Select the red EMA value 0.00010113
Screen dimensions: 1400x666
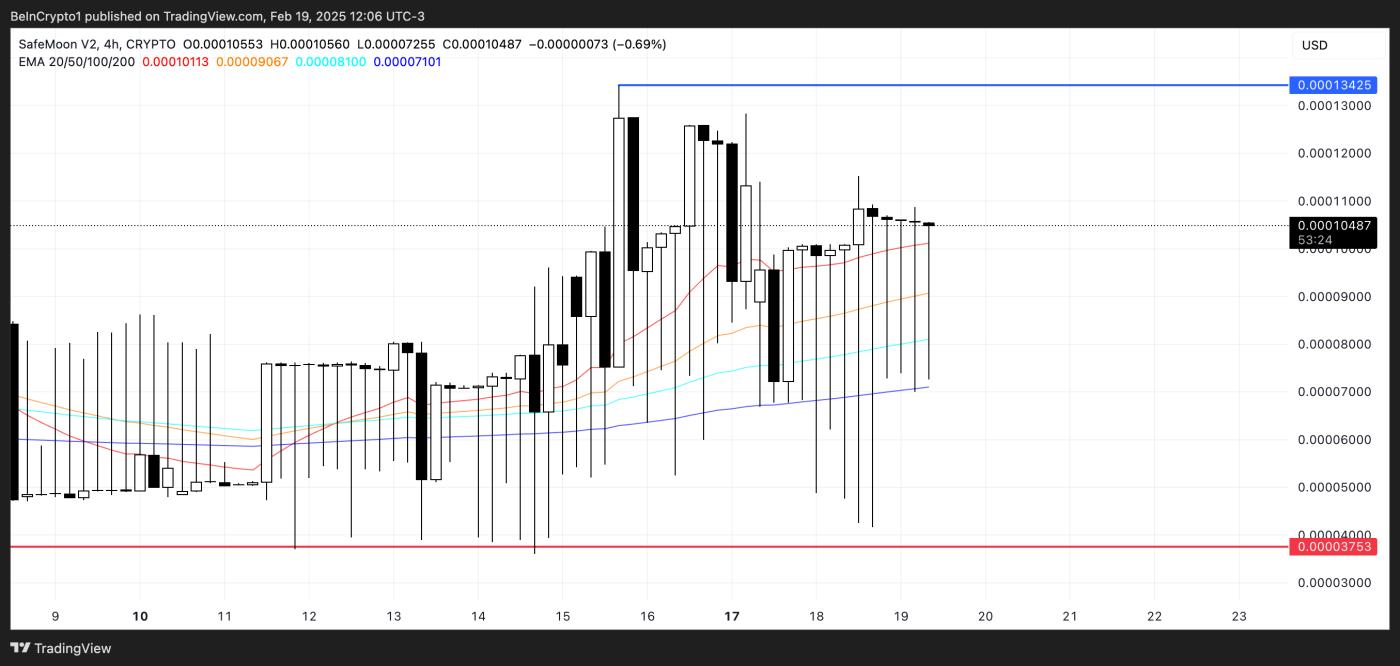176,62
